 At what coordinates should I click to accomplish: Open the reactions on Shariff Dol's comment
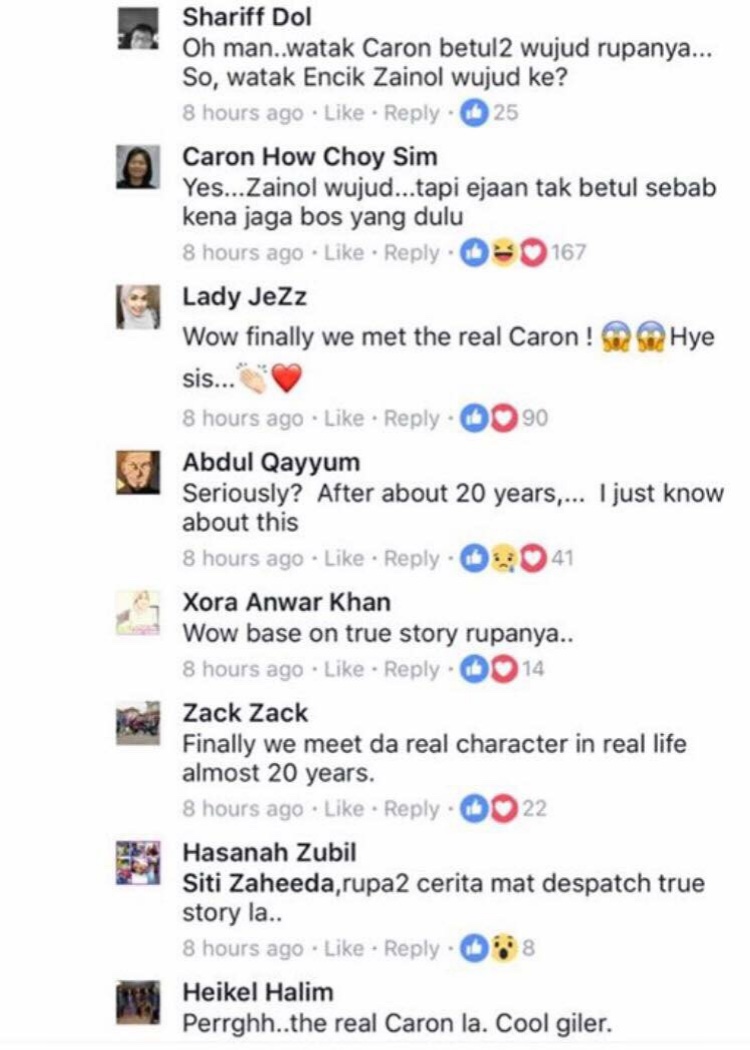(490, 112)
